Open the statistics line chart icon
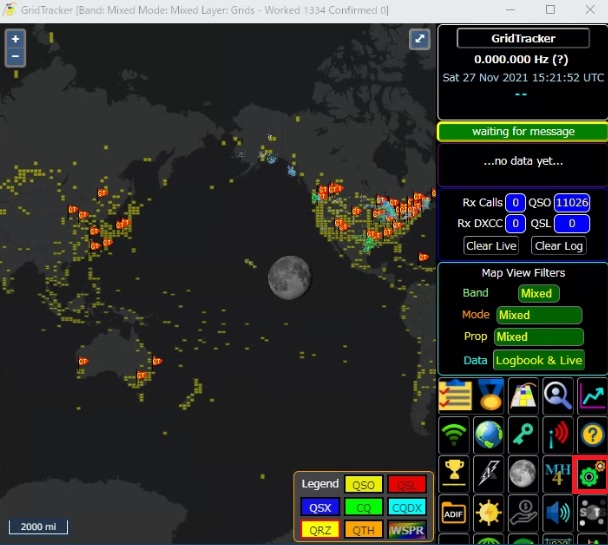Viewport: 608px width, 545px height. coord(592,395)
